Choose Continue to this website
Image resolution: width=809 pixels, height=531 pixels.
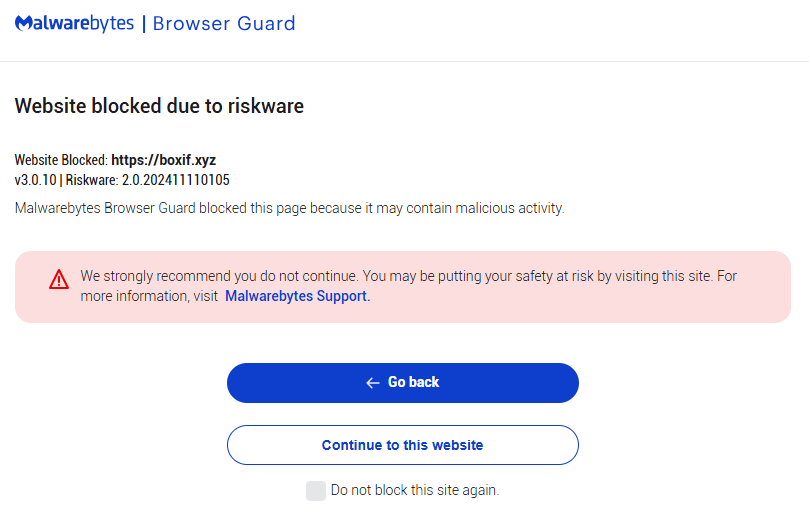(x=402, y=445)
